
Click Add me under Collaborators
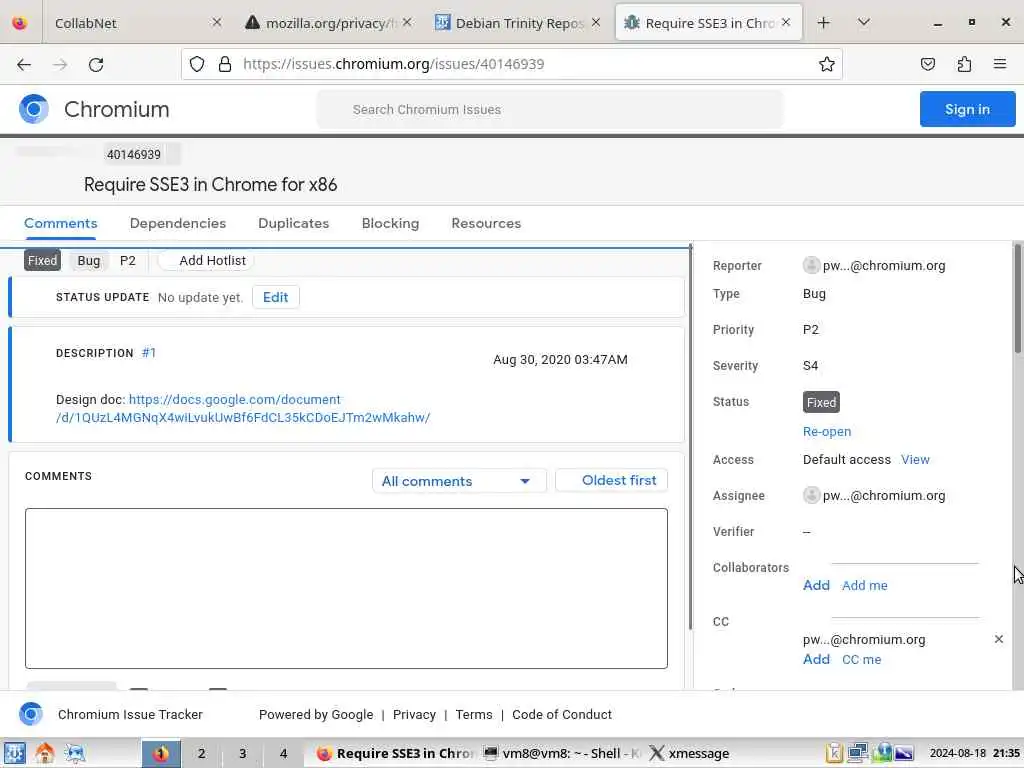point(865,586)
